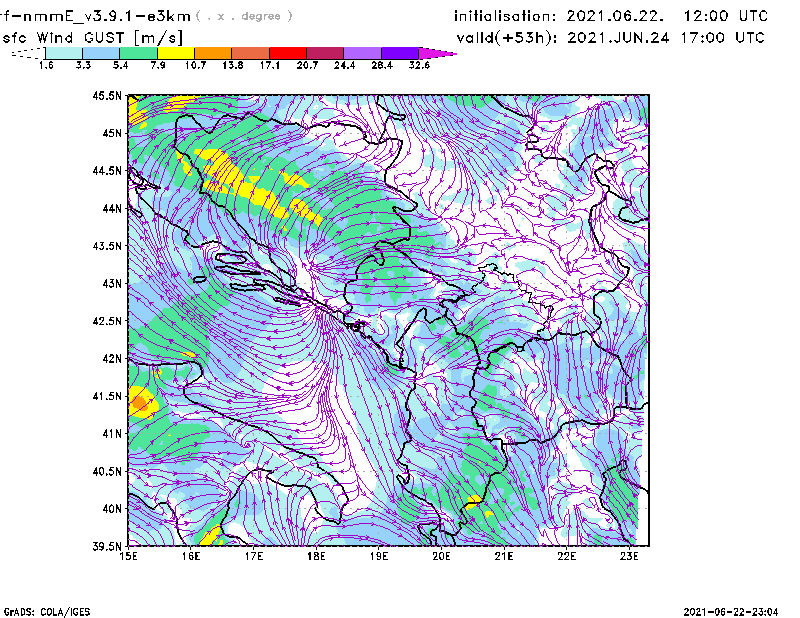Click the crimson 20.7–24.4 legend swatch
The height and width of the screenshot is (618, 800).
326,53
